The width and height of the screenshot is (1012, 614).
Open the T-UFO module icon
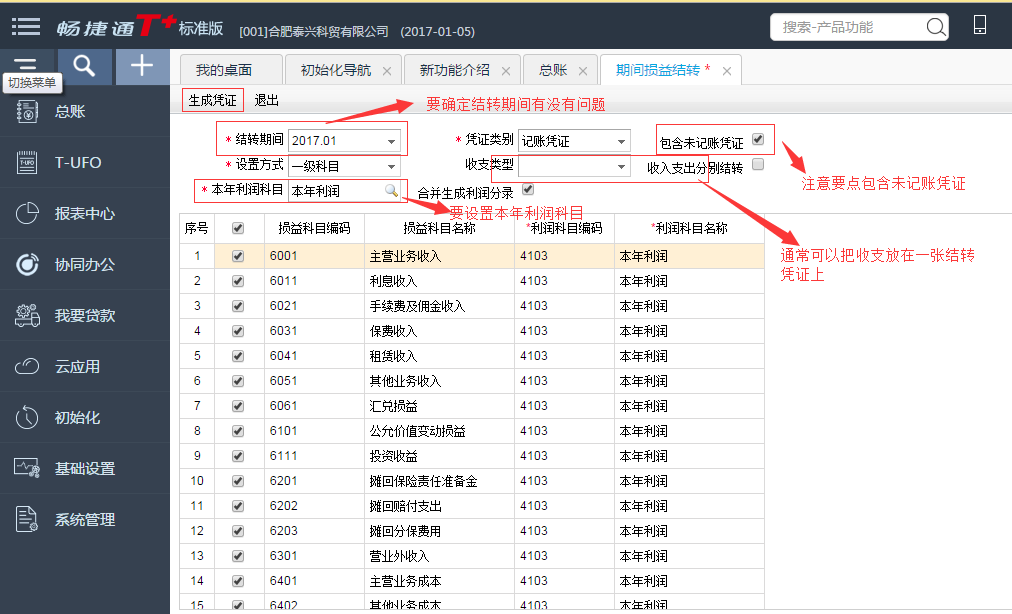pyautogui.click(x=27, y=163)
